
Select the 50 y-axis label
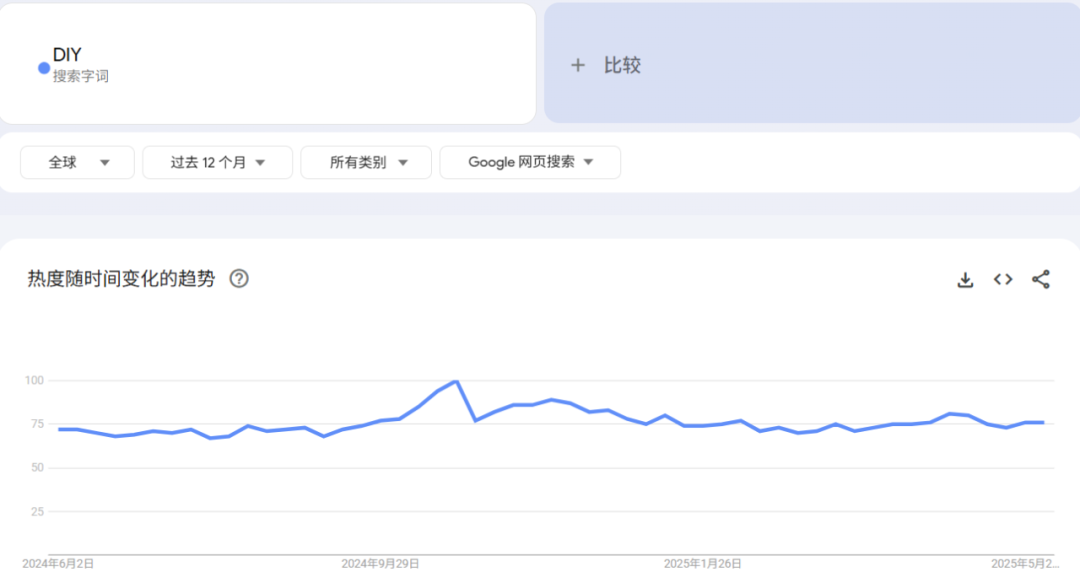37,468
